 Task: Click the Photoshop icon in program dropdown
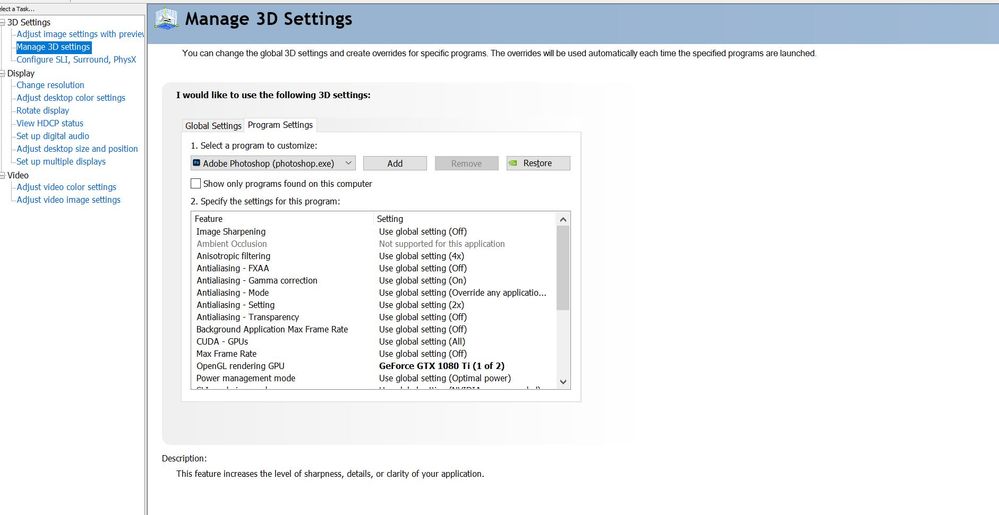196,163
